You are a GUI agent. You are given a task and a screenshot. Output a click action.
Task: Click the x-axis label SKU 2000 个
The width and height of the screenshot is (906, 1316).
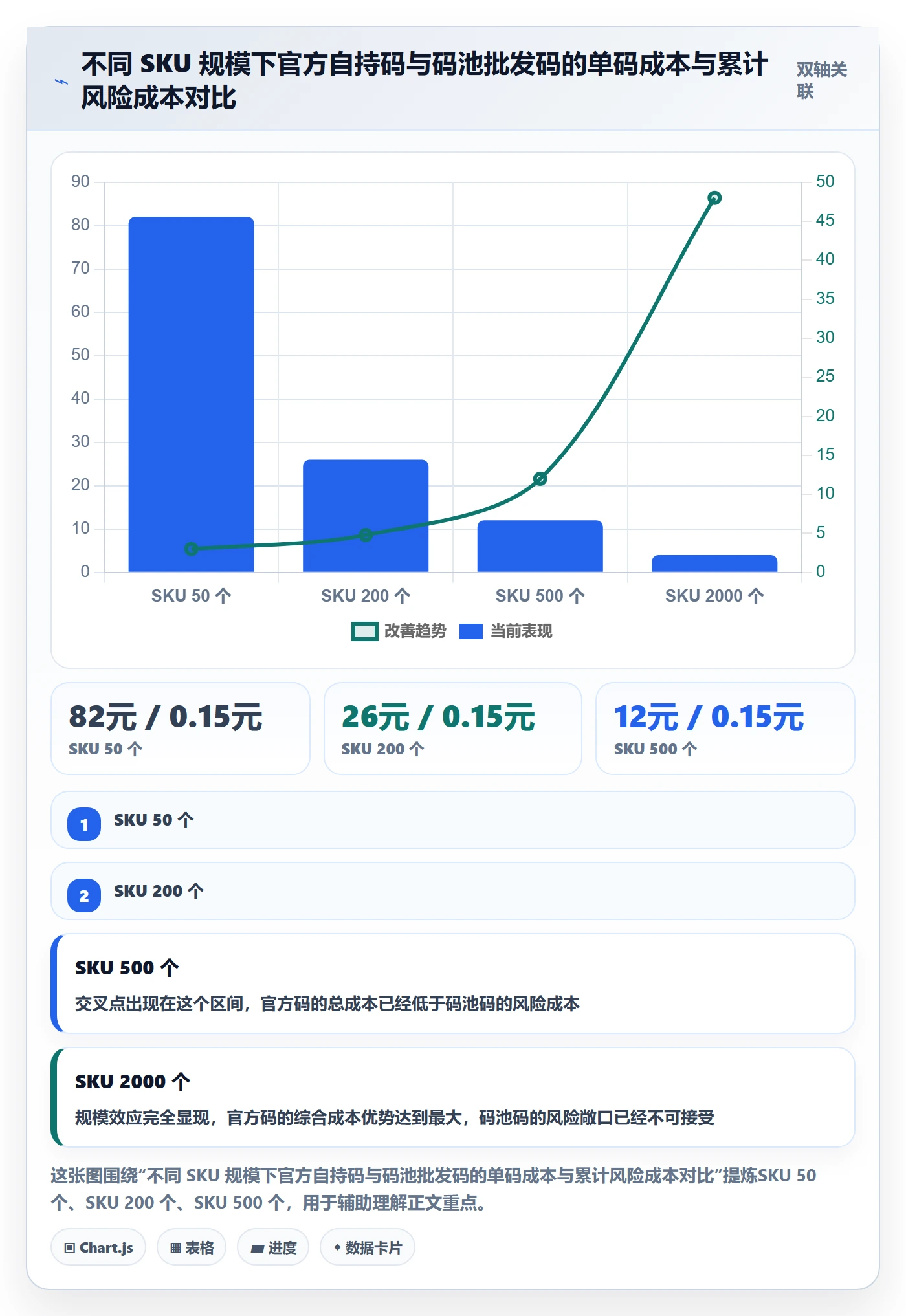[714, 596]
